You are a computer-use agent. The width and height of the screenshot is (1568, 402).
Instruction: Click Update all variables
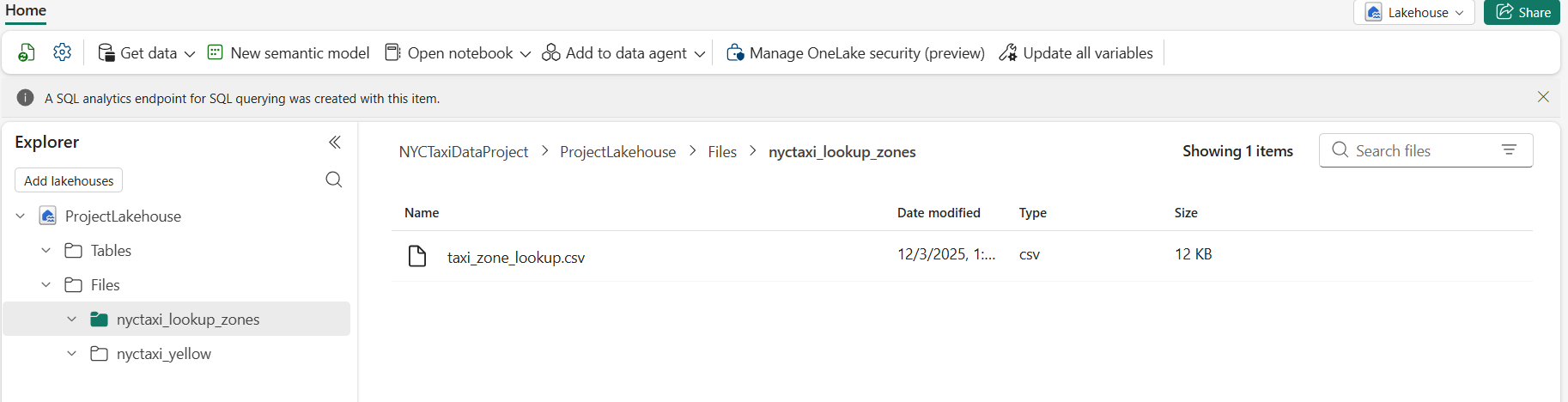(x=1076, y=53)
